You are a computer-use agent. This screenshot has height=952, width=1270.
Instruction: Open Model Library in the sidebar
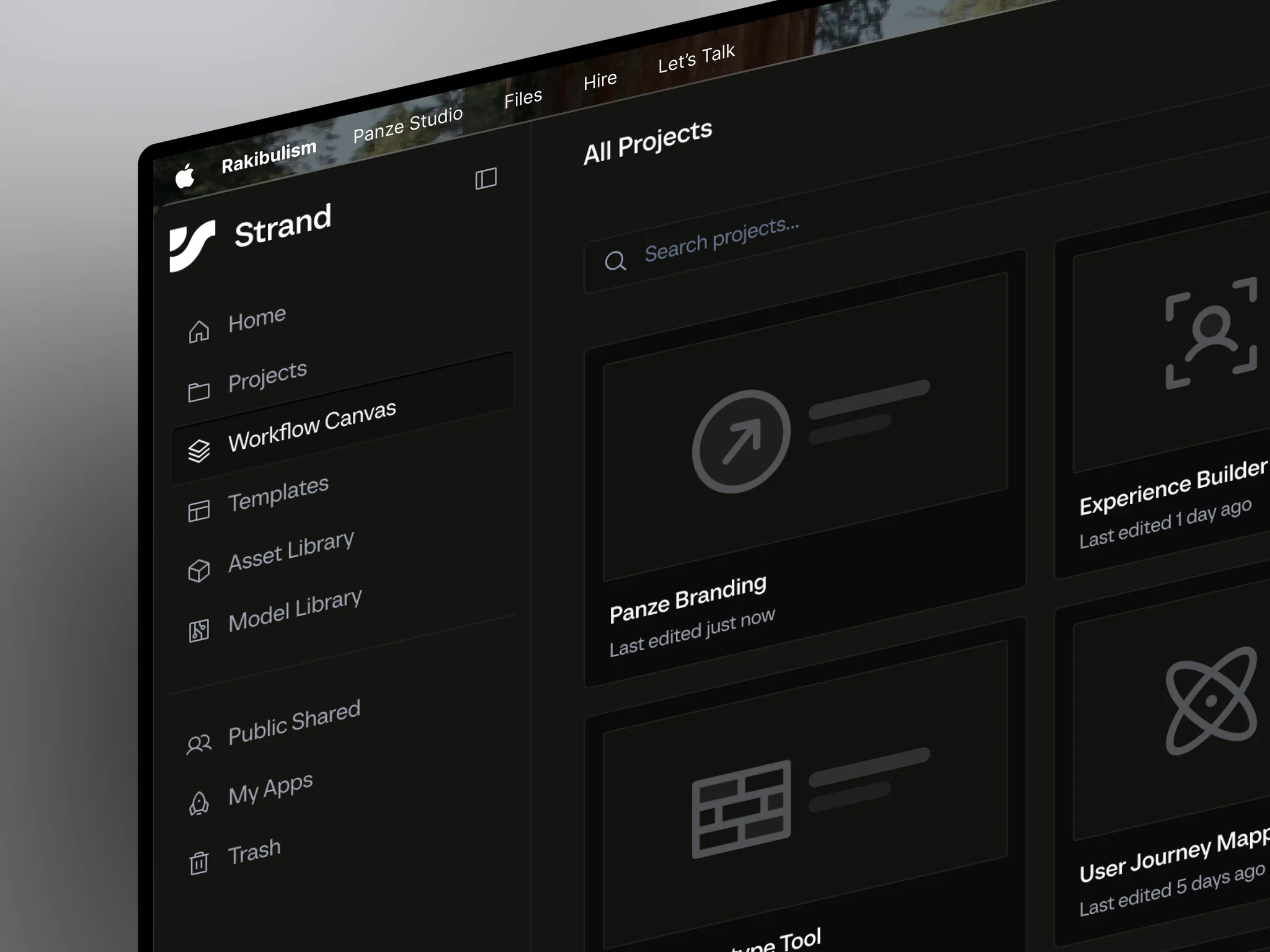pos(295,610)
